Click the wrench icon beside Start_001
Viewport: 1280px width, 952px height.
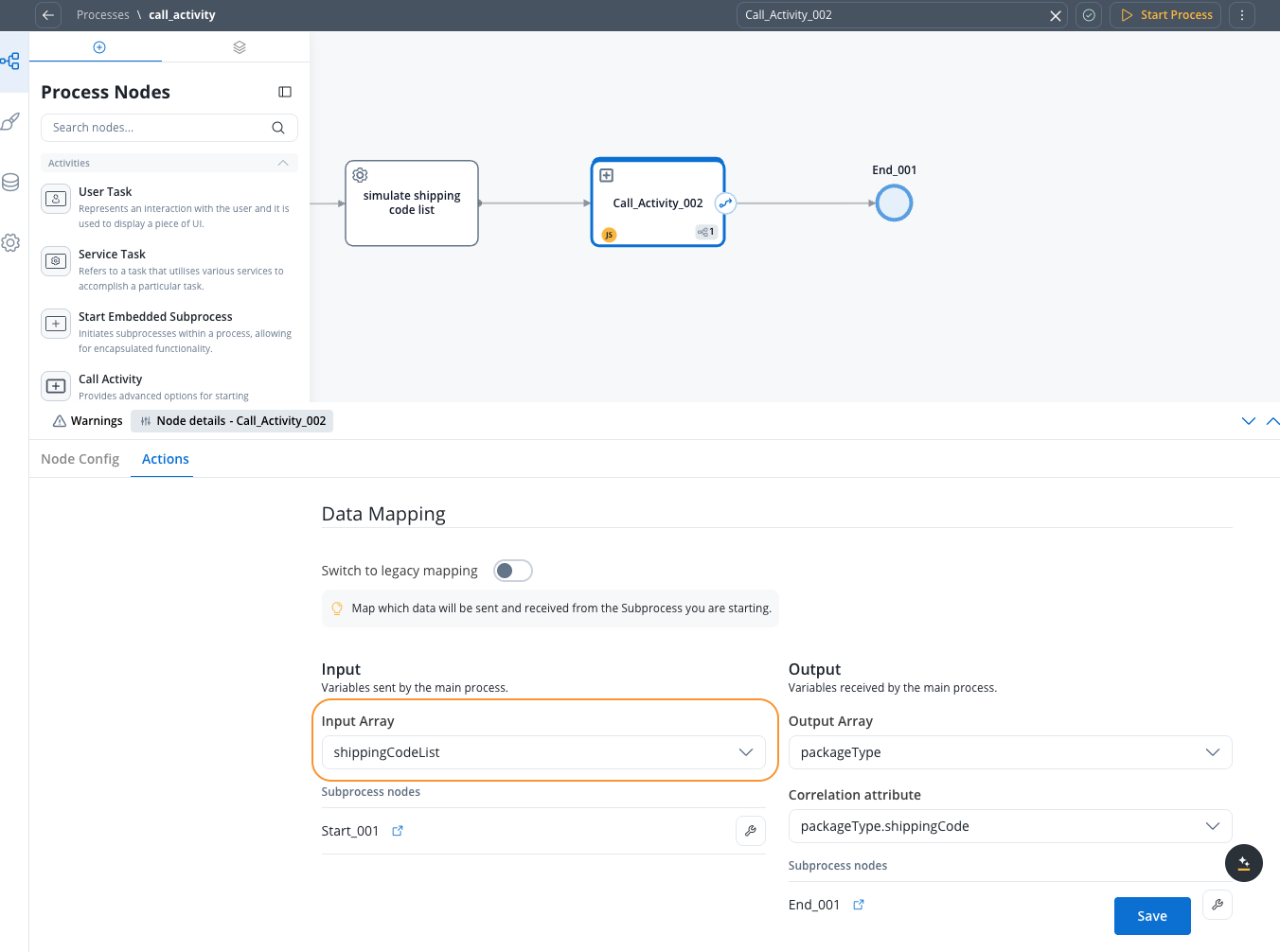tap(750, 831)
